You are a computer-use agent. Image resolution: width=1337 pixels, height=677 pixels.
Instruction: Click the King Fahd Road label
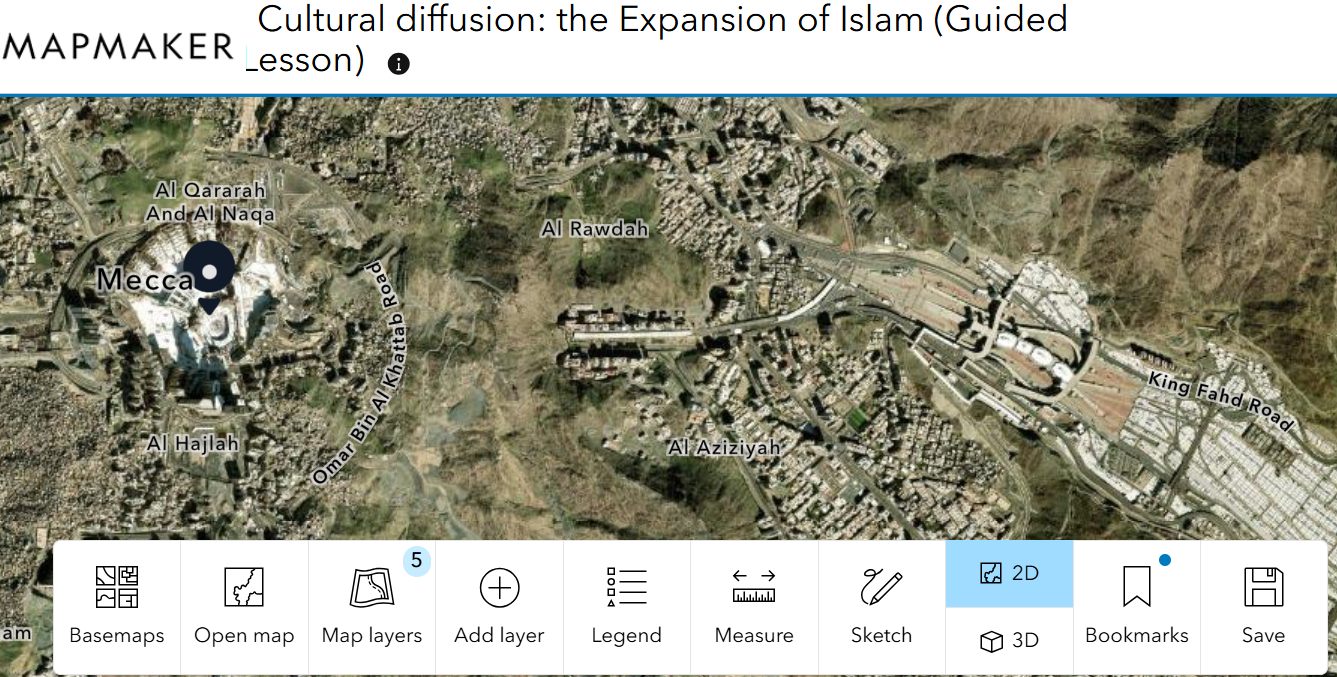tap(1220, 400)
